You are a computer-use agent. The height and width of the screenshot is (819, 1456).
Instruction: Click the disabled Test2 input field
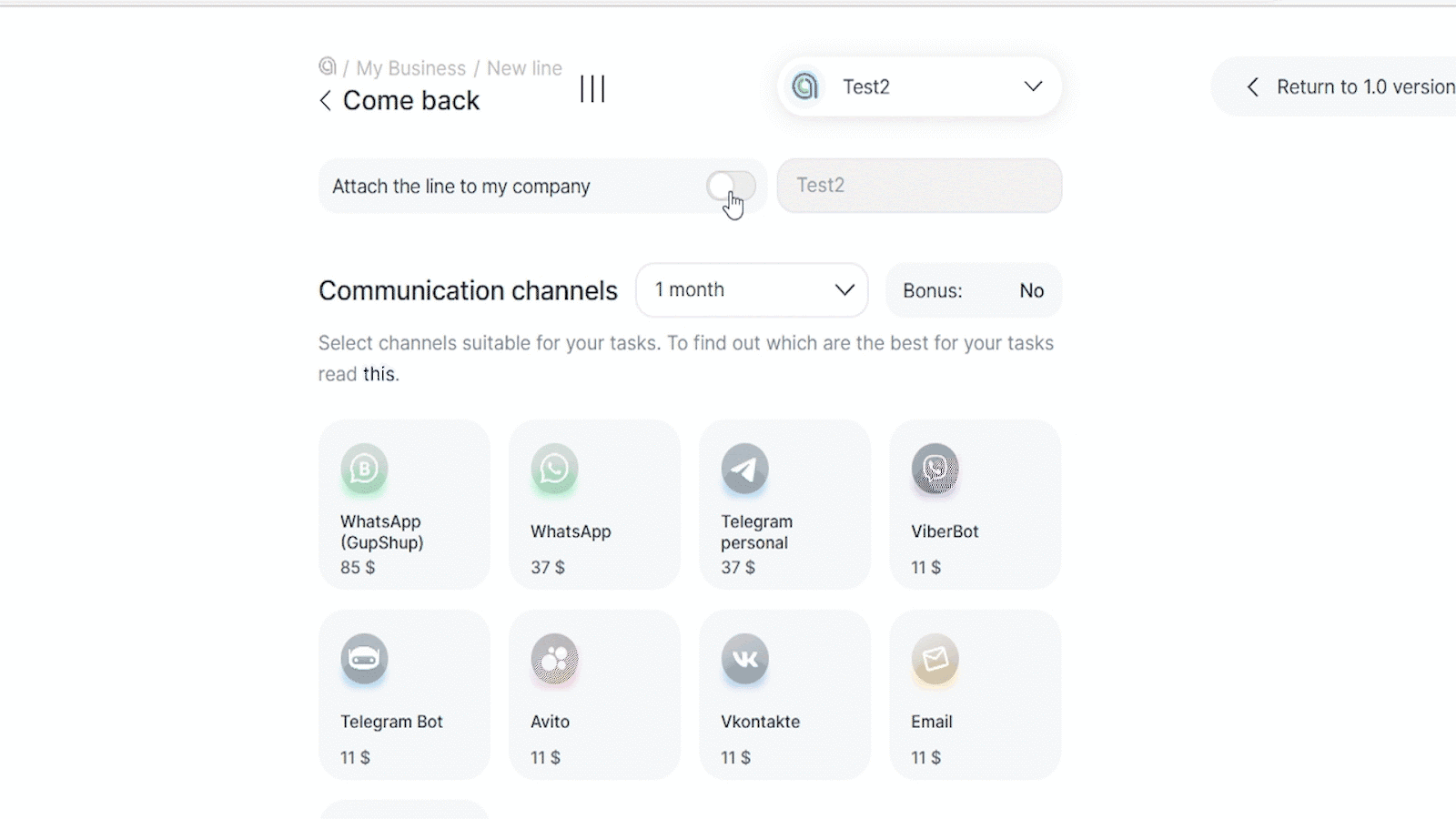[x=919, y=186]
